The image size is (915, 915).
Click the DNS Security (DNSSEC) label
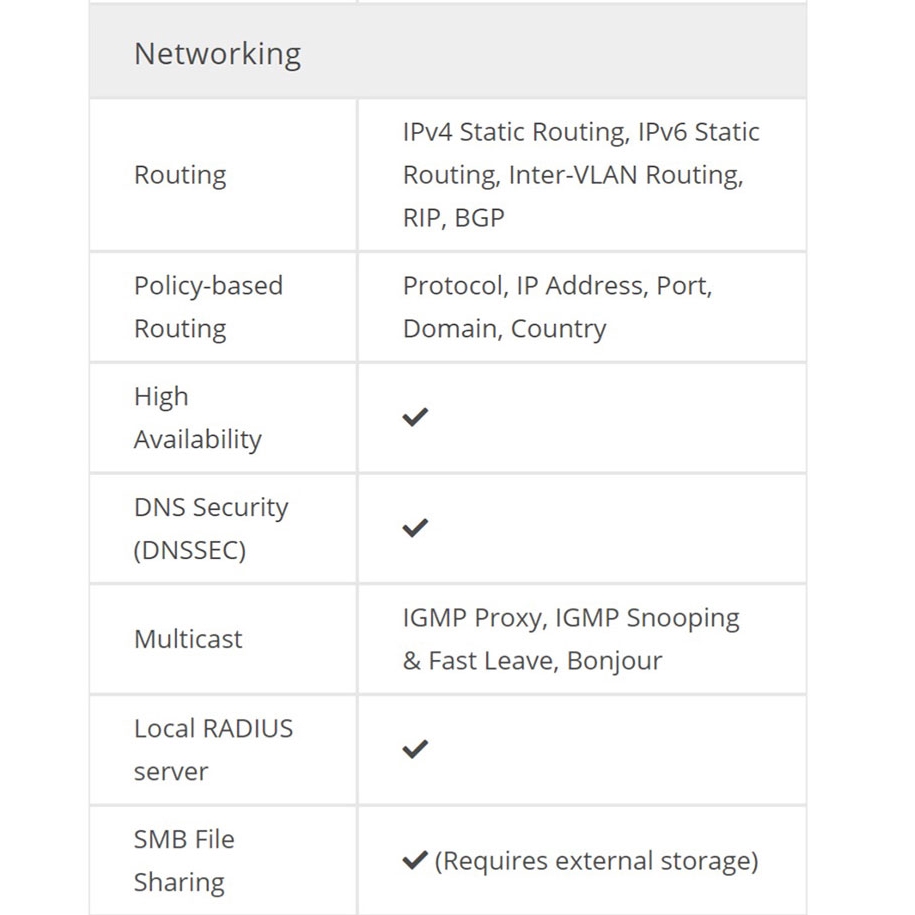(210, 528)
